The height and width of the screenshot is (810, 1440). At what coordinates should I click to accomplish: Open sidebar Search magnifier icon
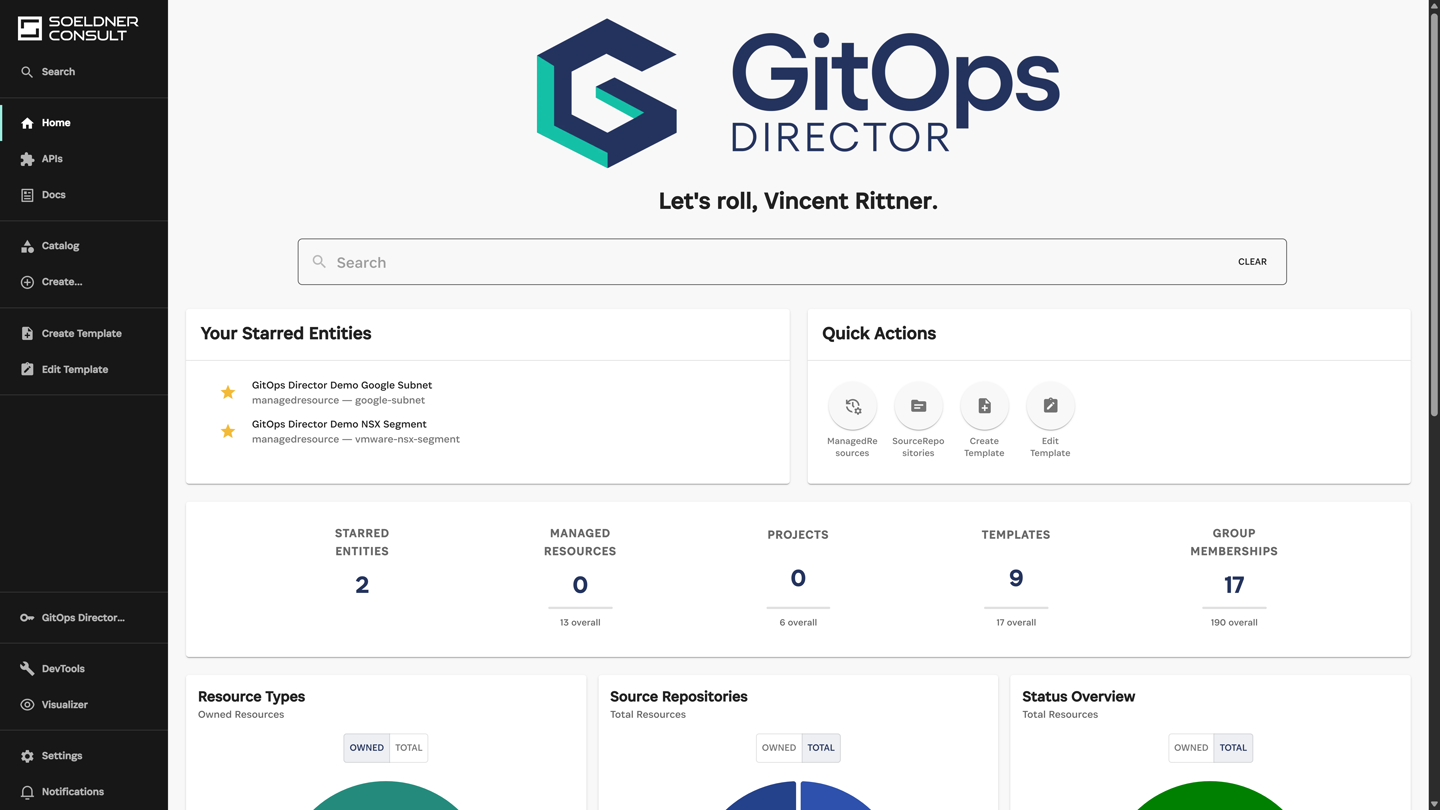point(27,72)
